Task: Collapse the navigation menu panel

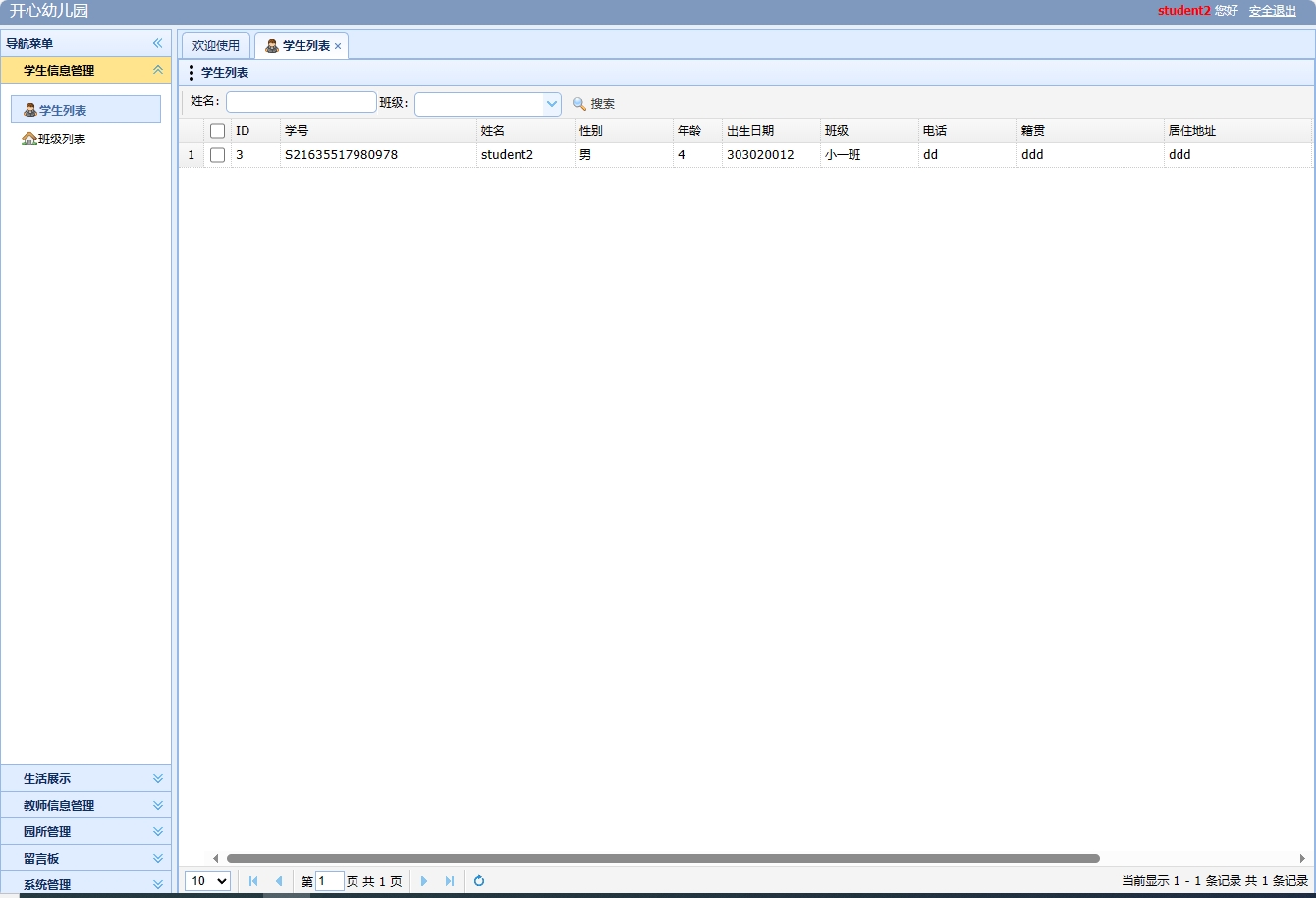Action: (157, 43)
